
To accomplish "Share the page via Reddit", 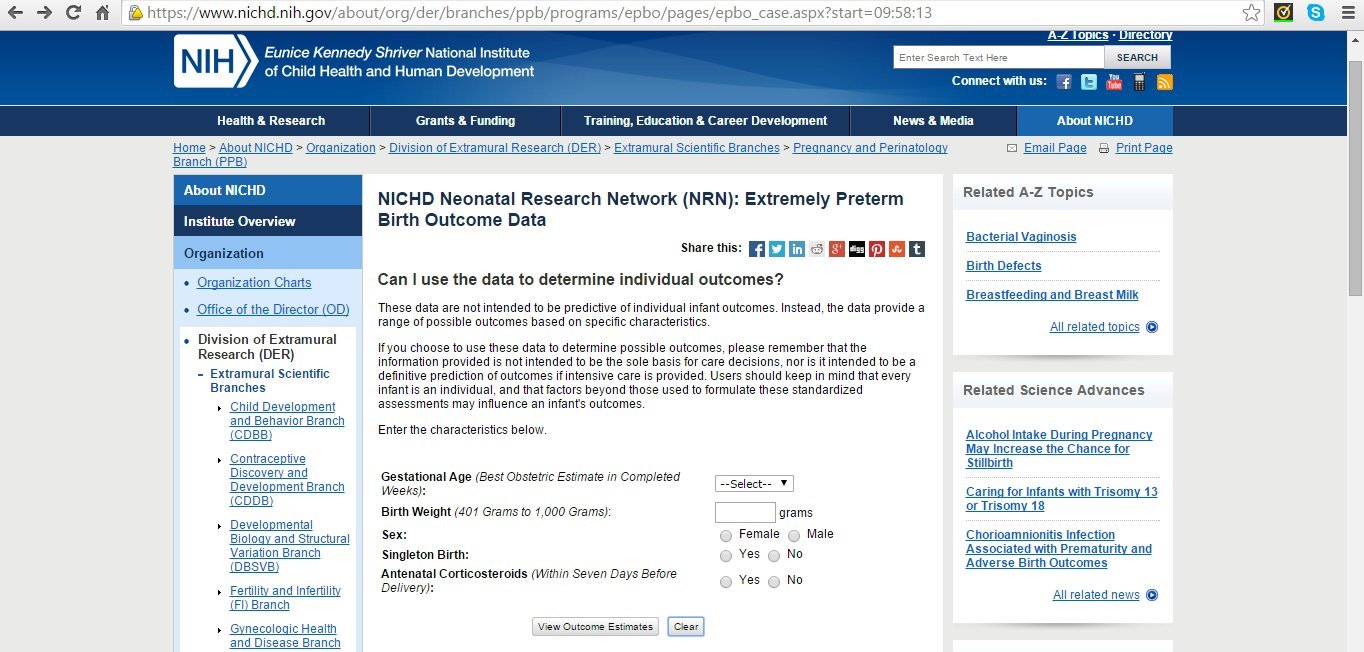I will point(817,248).
